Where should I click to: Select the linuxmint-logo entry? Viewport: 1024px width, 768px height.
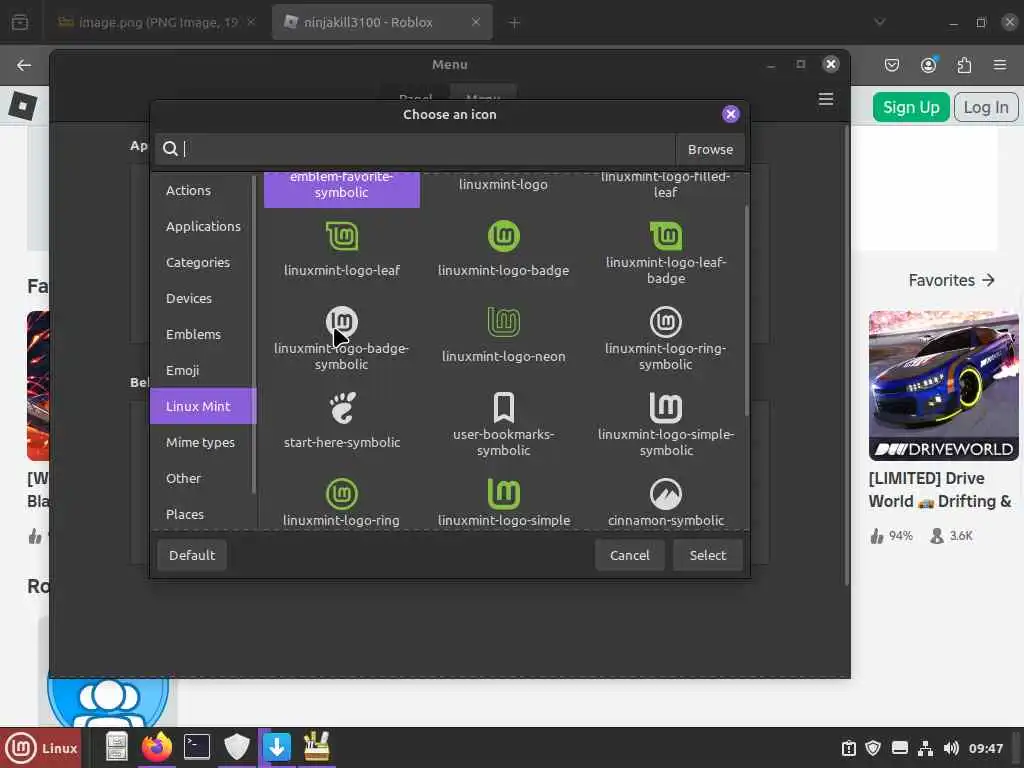[504, 185]
